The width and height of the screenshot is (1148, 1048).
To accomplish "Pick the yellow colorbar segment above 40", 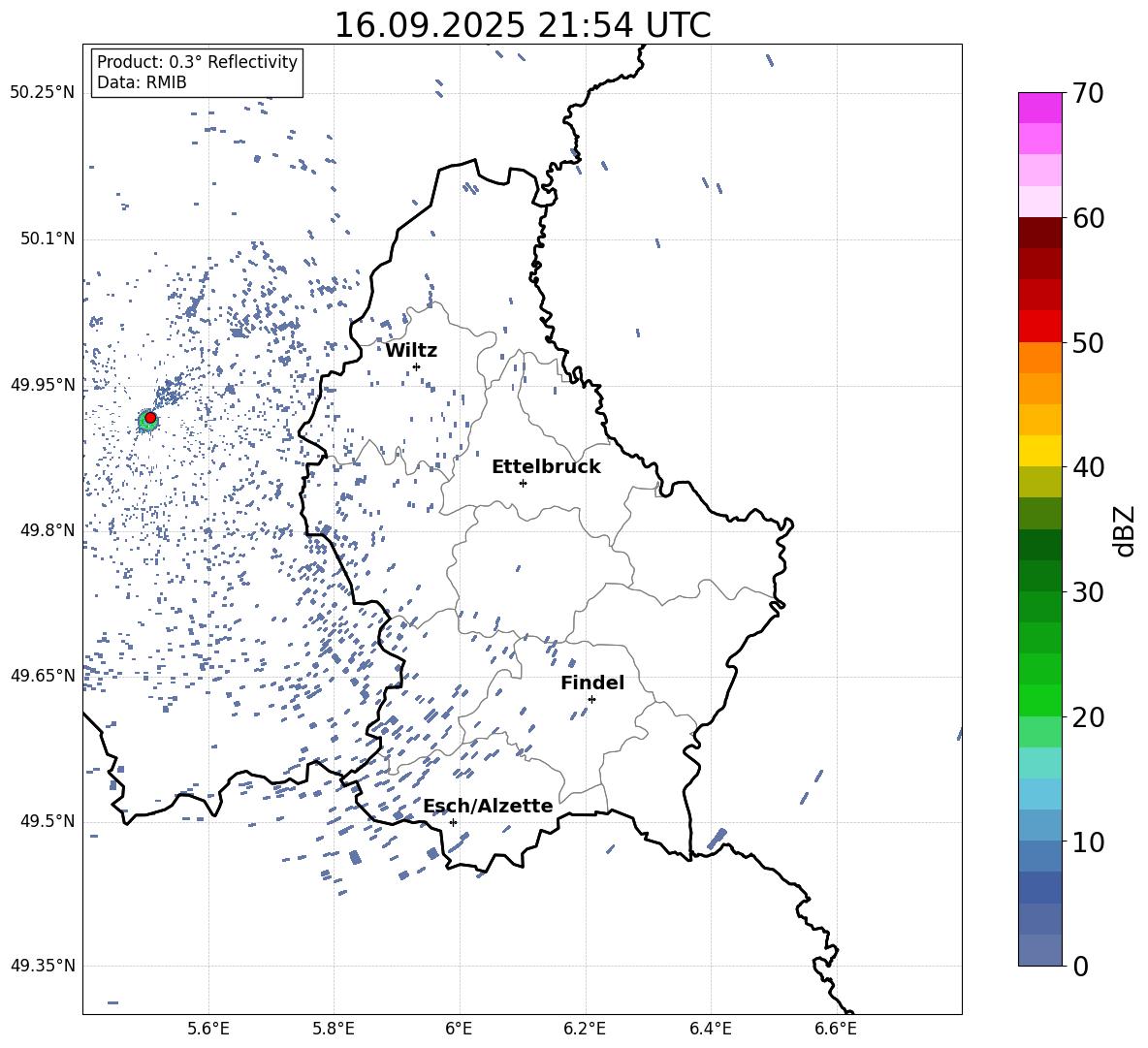I will (x=1039, y=451).
